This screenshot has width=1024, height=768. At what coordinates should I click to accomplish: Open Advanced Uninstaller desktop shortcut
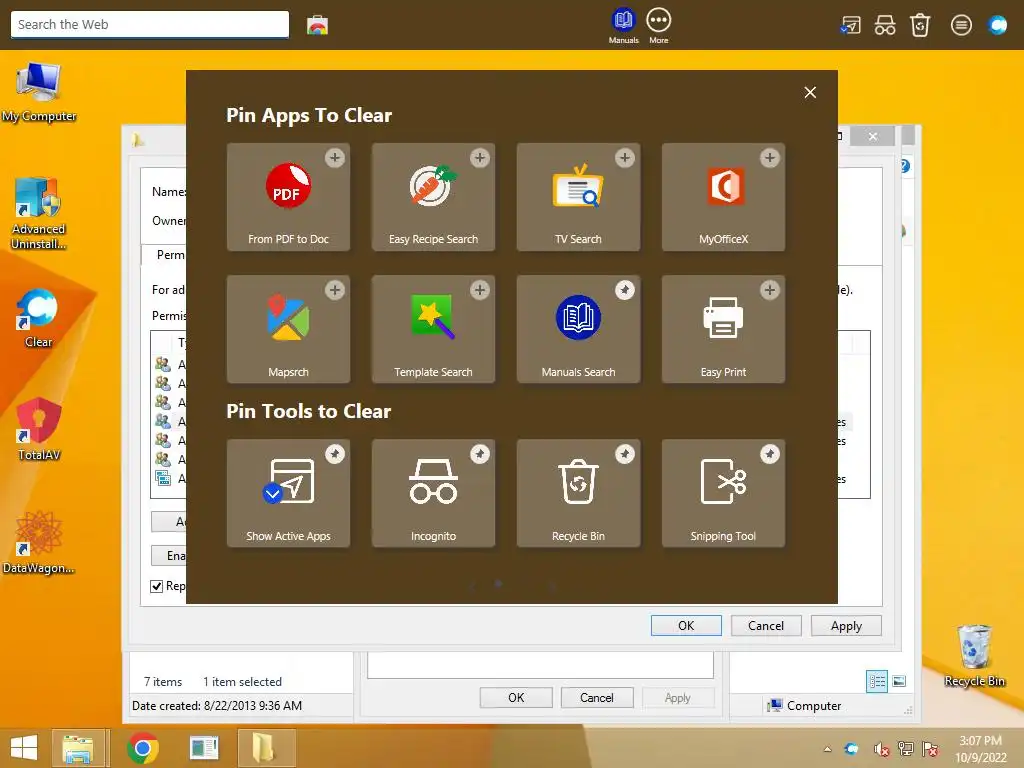[39, 213]
